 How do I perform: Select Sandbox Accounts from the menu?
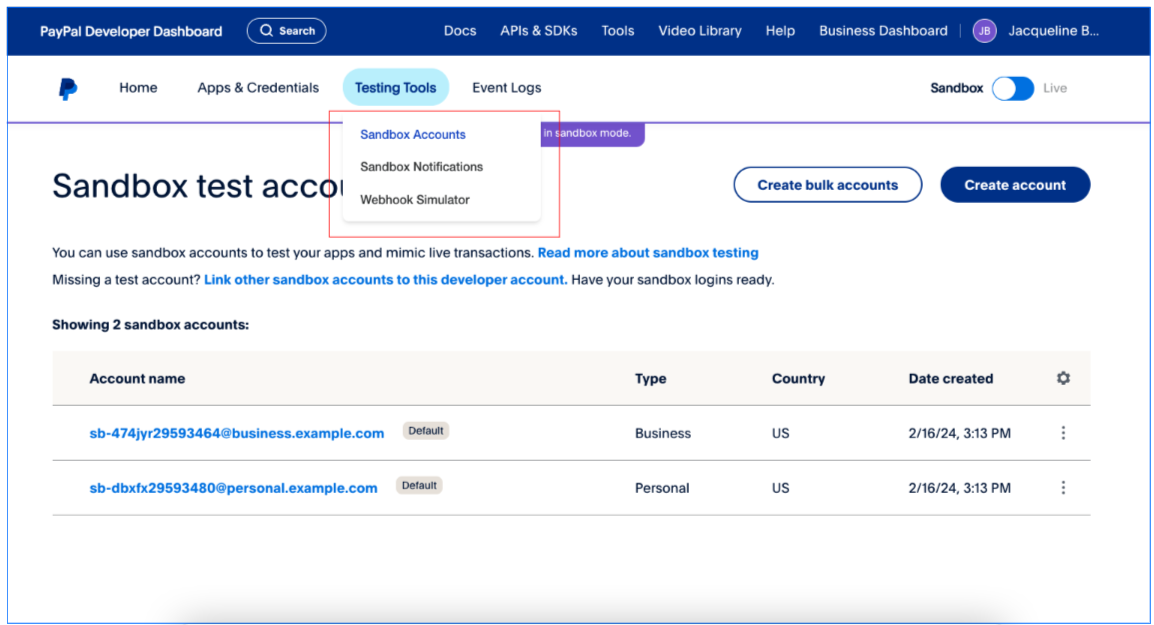coord(413,134)
